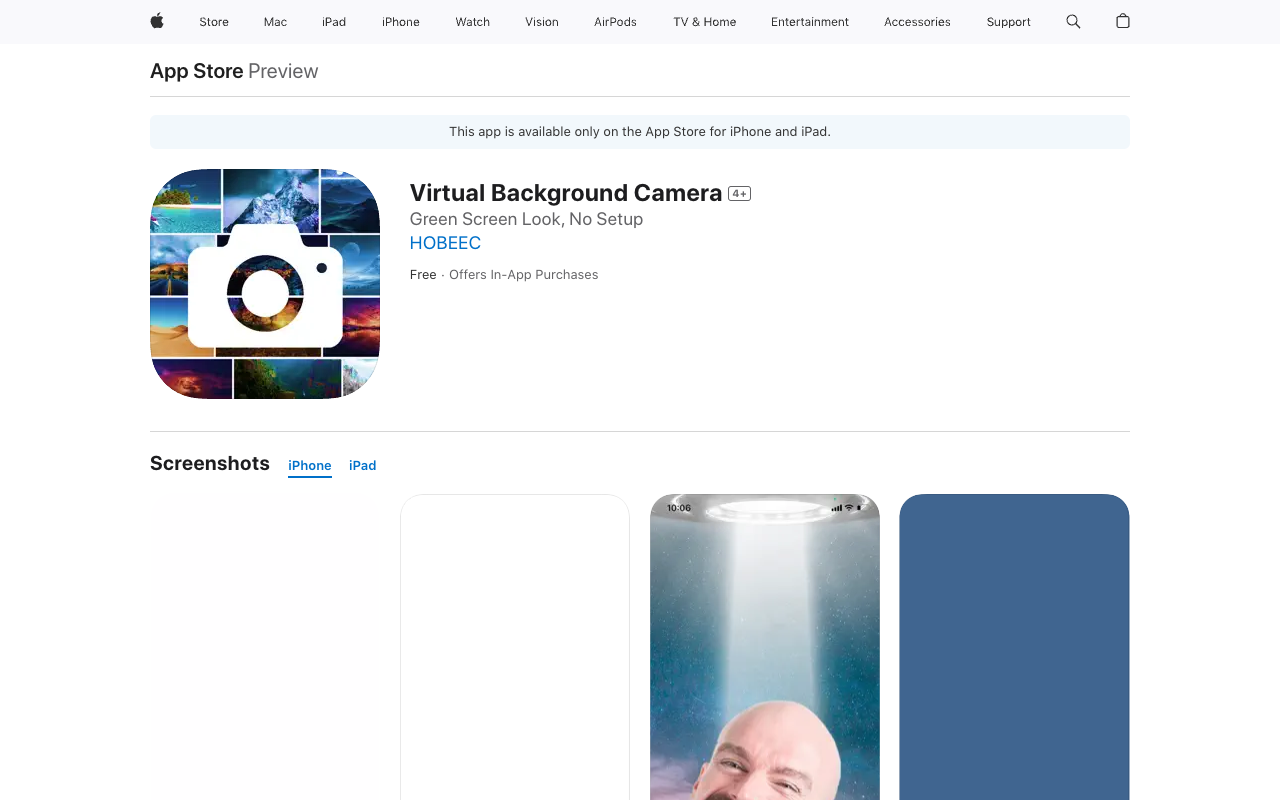Click the Free price label
This screenshot has height=800, width=1280.
(x=423, y=275)
